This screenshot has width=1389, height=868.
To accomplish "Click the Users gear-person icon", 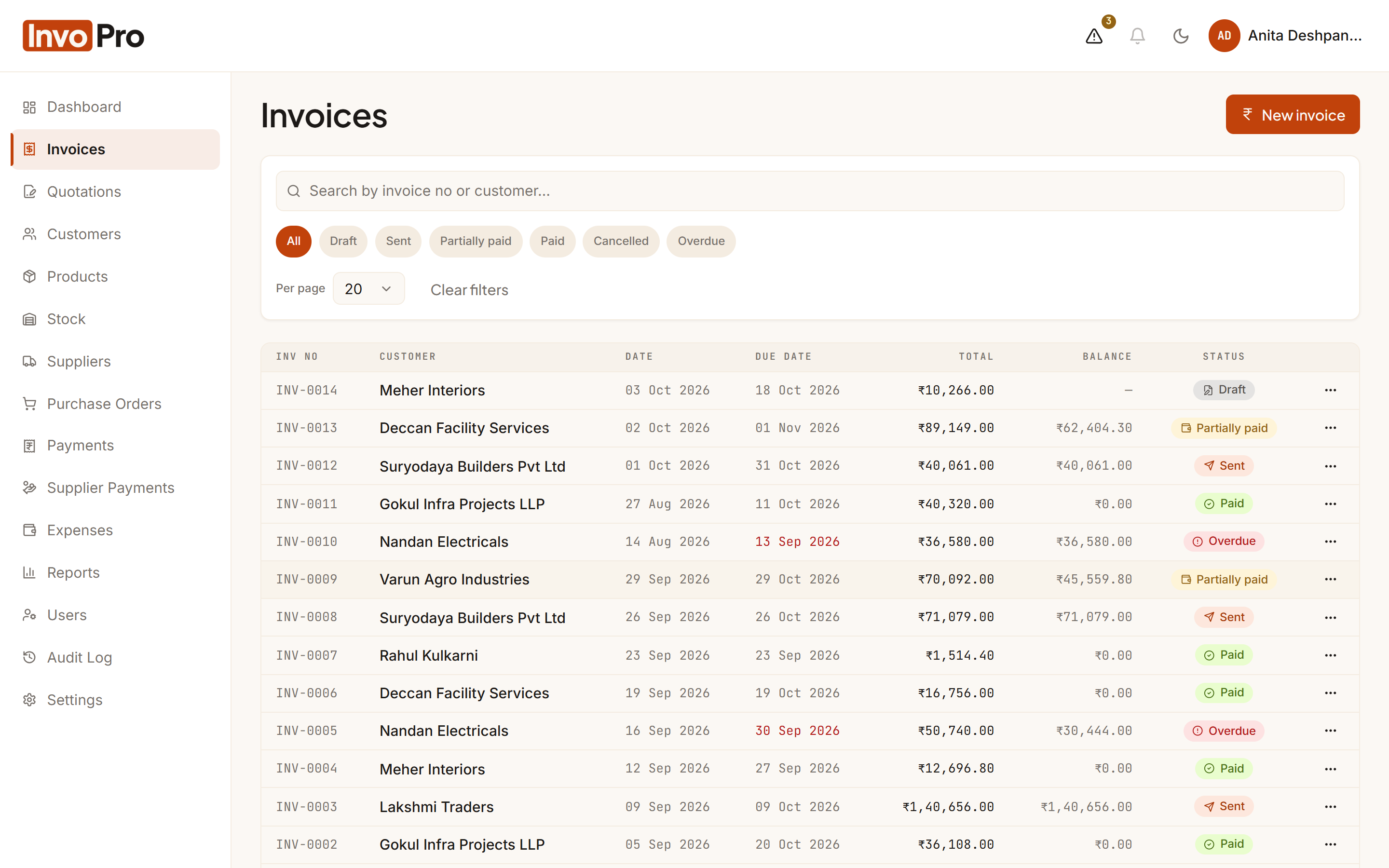I will coord(29,615).
